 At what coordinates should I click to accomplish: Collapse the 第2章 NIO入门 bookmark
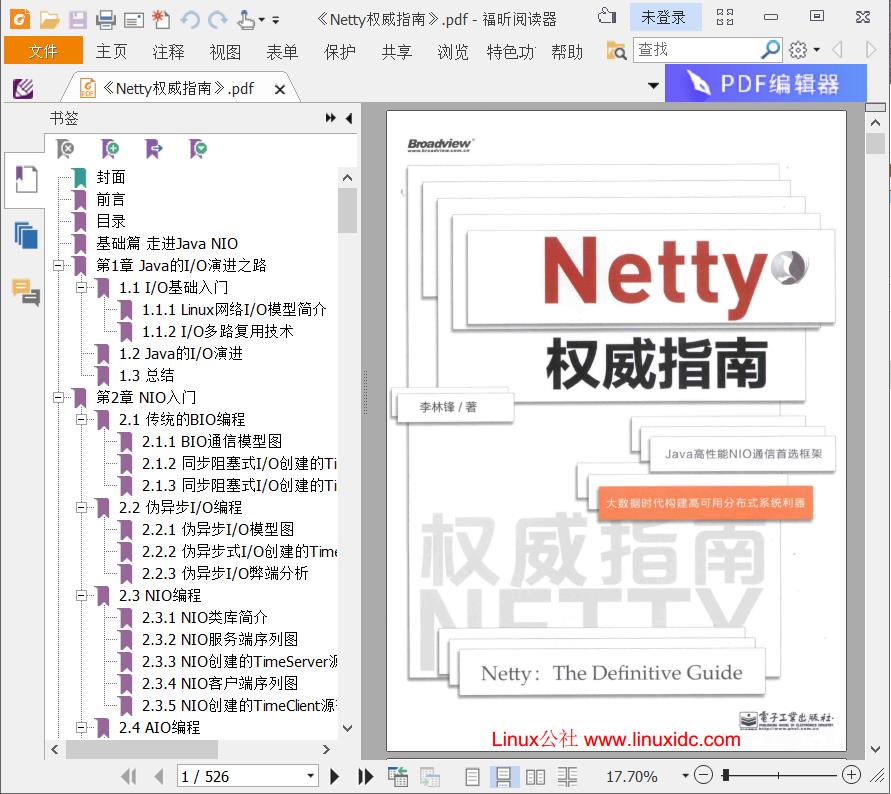point(58,397)
